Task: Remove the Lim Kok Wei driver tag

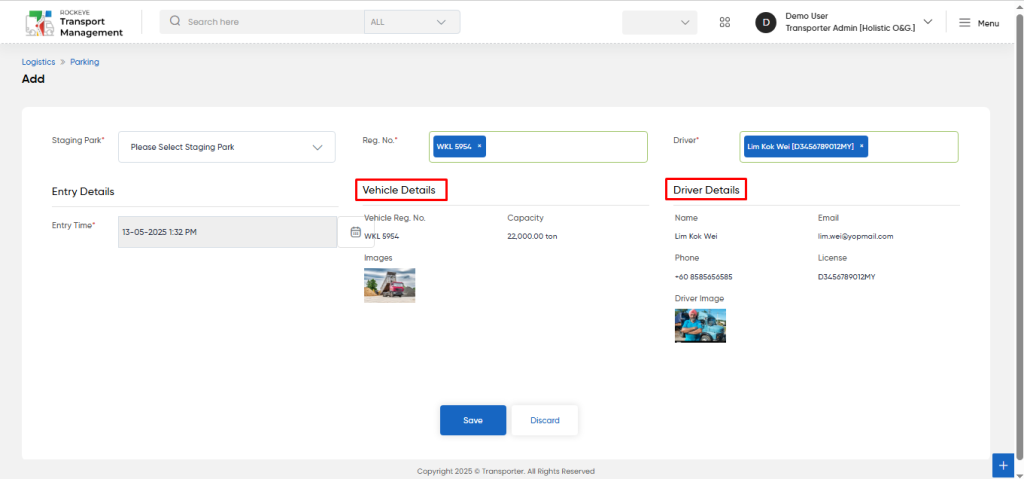Action: point(861,146)
